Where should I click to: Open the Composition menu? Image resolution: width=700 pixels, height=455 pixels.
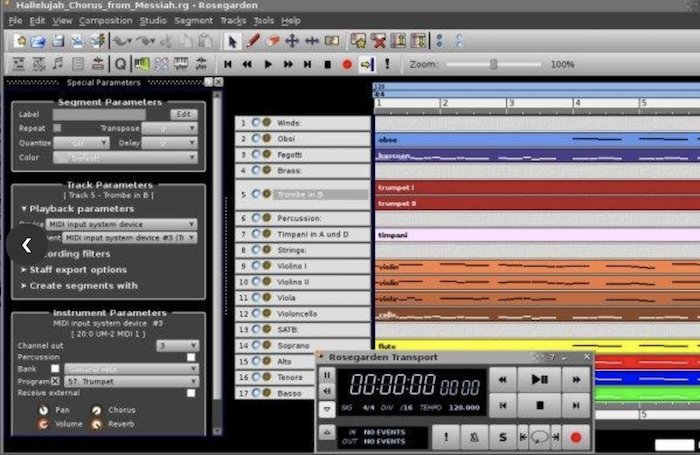[x=105, y=20]
